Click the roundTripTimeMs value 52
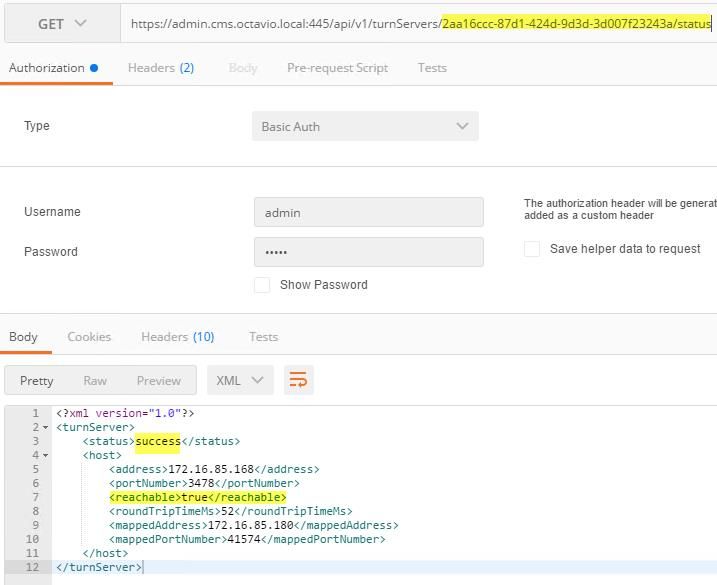Viewport: 717px width, 585px height. click(227, 511)
